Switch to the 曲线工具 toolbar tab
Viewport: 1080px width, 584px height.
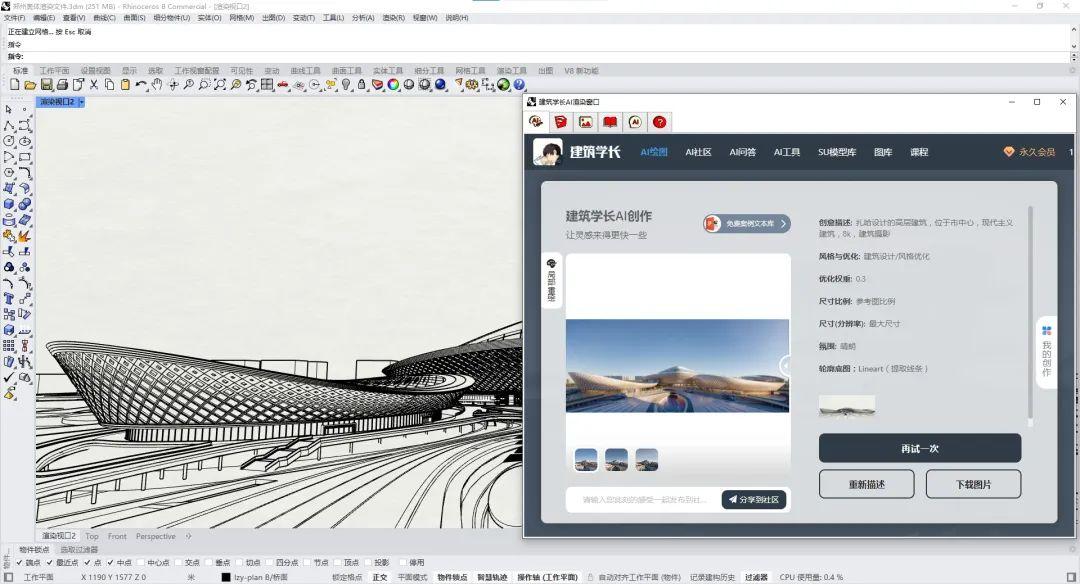coord(305,71)
